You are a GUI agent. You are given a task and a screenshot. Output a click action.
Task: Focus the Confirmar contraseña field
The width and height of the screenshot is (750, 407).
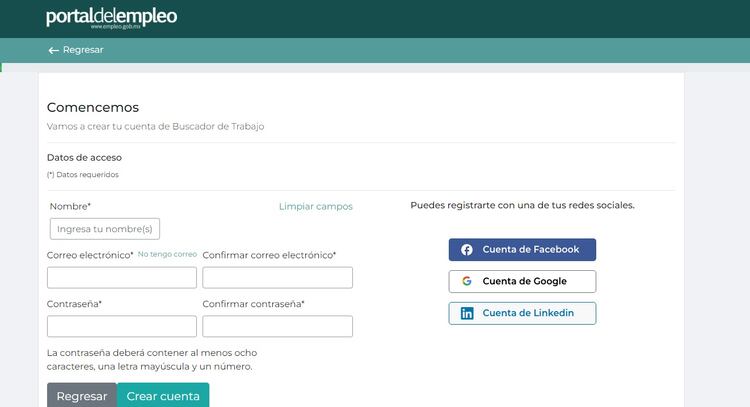(x=277, y=327)
